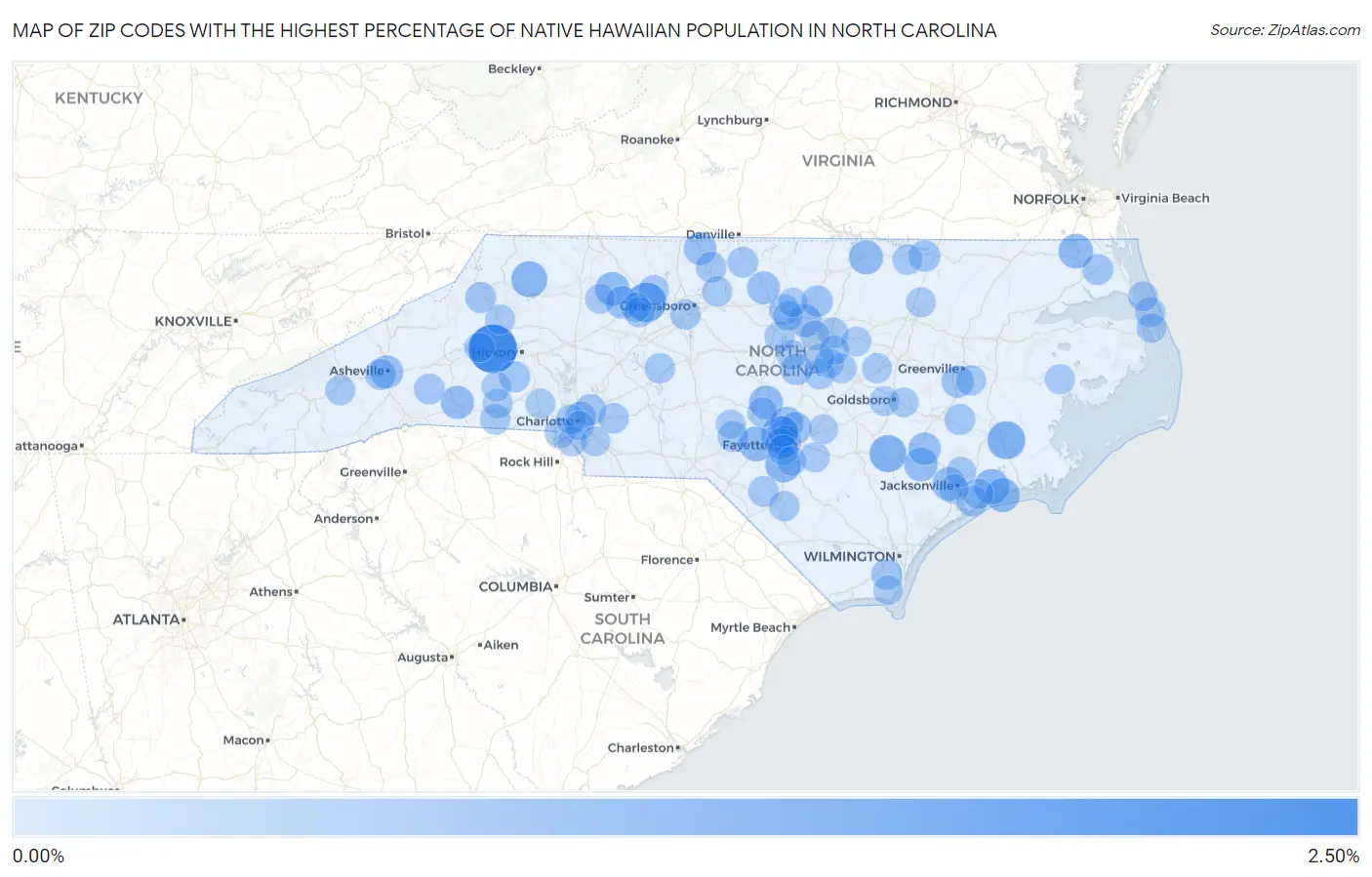Click the NORTH CAROLINA state label
This screenshot has width=1372, height=877.
pos(778,361)
